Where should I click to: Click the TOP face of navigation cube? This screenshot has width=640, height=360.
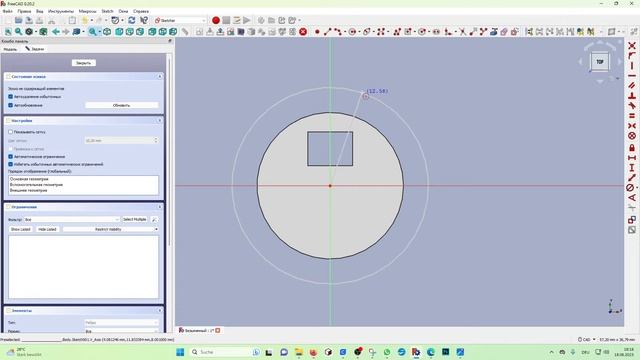click(600, 62)
